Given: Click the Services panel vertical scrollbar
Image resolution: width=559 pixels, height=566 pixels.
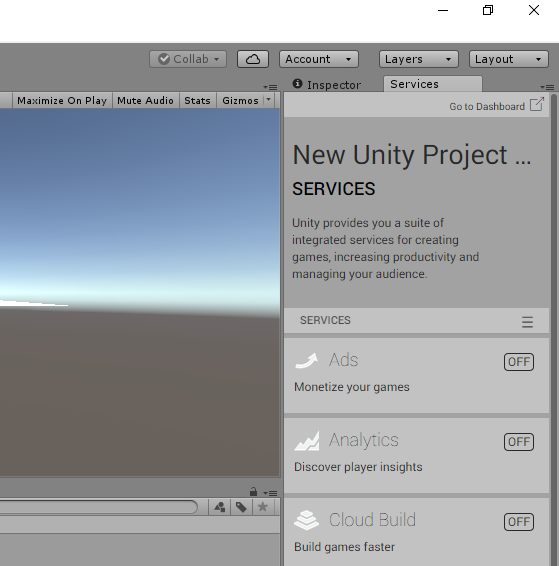Looking at the screenshot, I should click(554, 329).
